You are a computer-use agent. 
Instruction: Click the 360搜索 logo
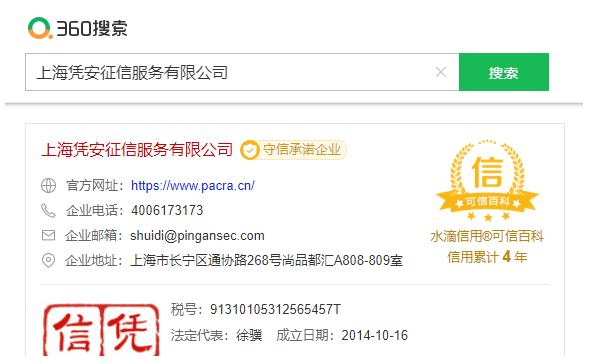[78, 28]
